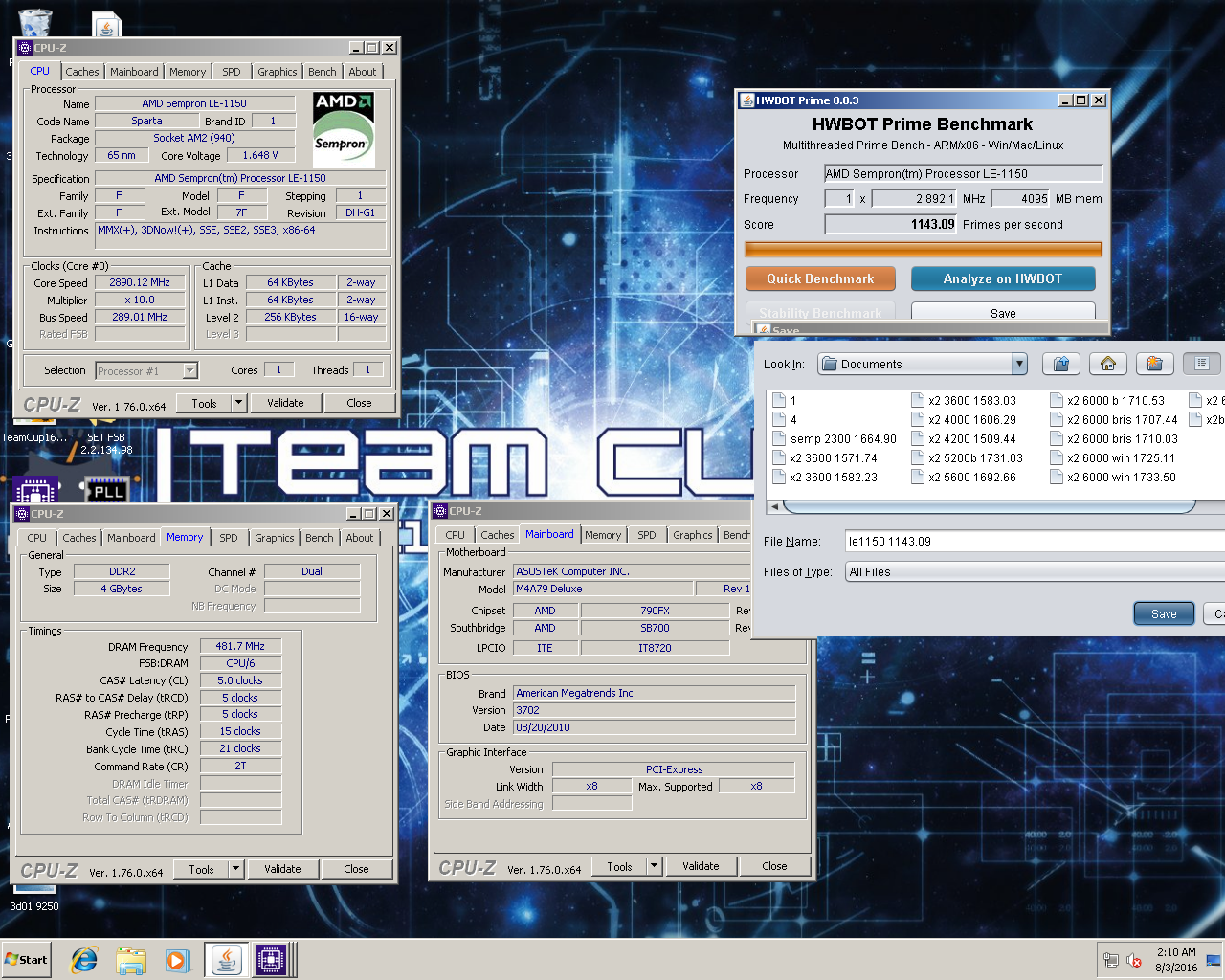Click Core Speed value 2890.12 MHz

pyautogui.click(x=140, y=282)
